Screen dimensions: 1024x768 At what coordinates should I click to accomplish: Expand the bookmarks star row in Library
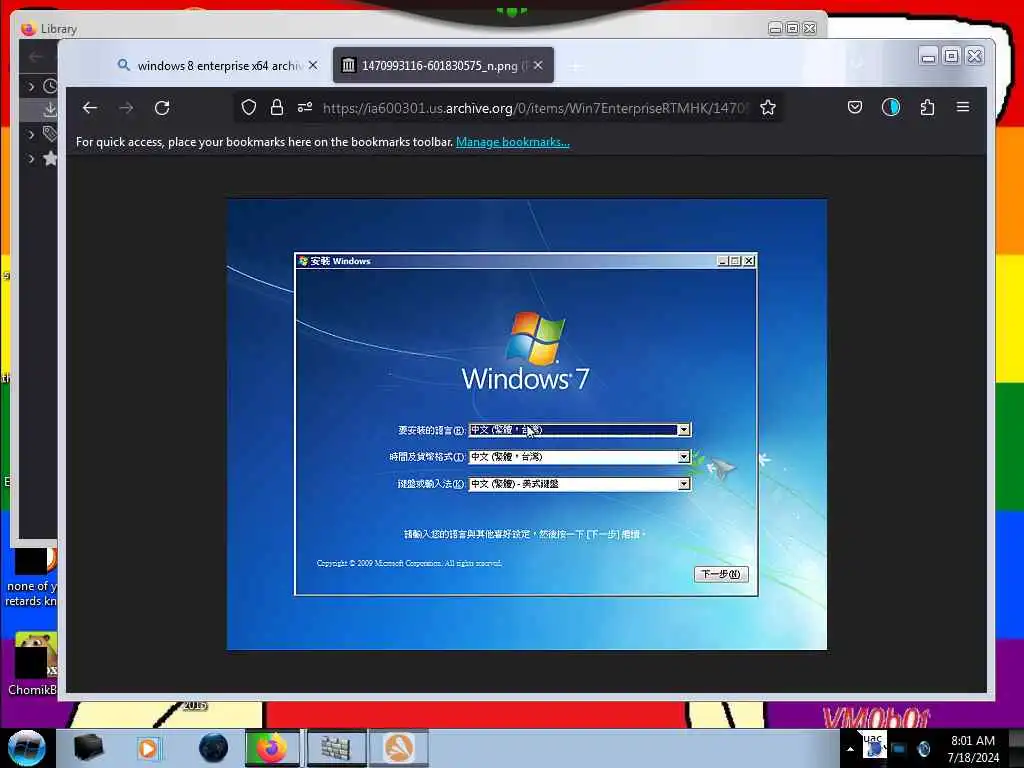pyautogui.click(x=31, y=159)
